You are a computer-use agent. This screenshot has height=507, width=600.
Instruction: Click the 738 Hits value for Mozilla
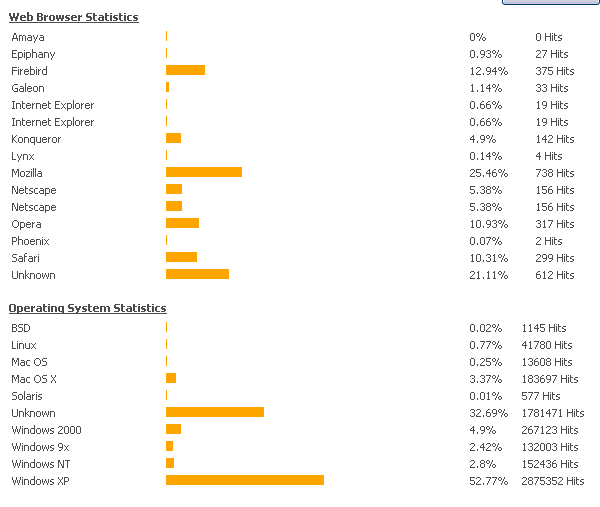pyautogui.click(x=554, y=173)
